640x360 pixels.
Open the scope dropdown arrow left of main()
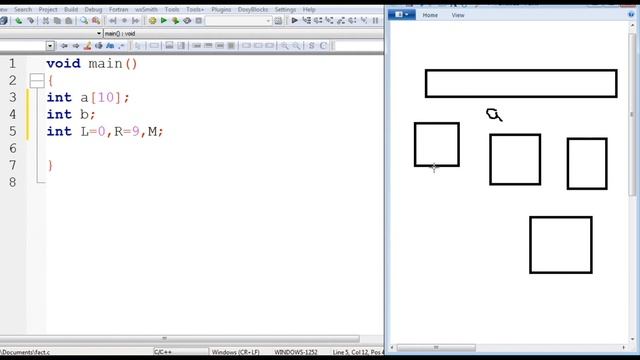coord(99,33)
